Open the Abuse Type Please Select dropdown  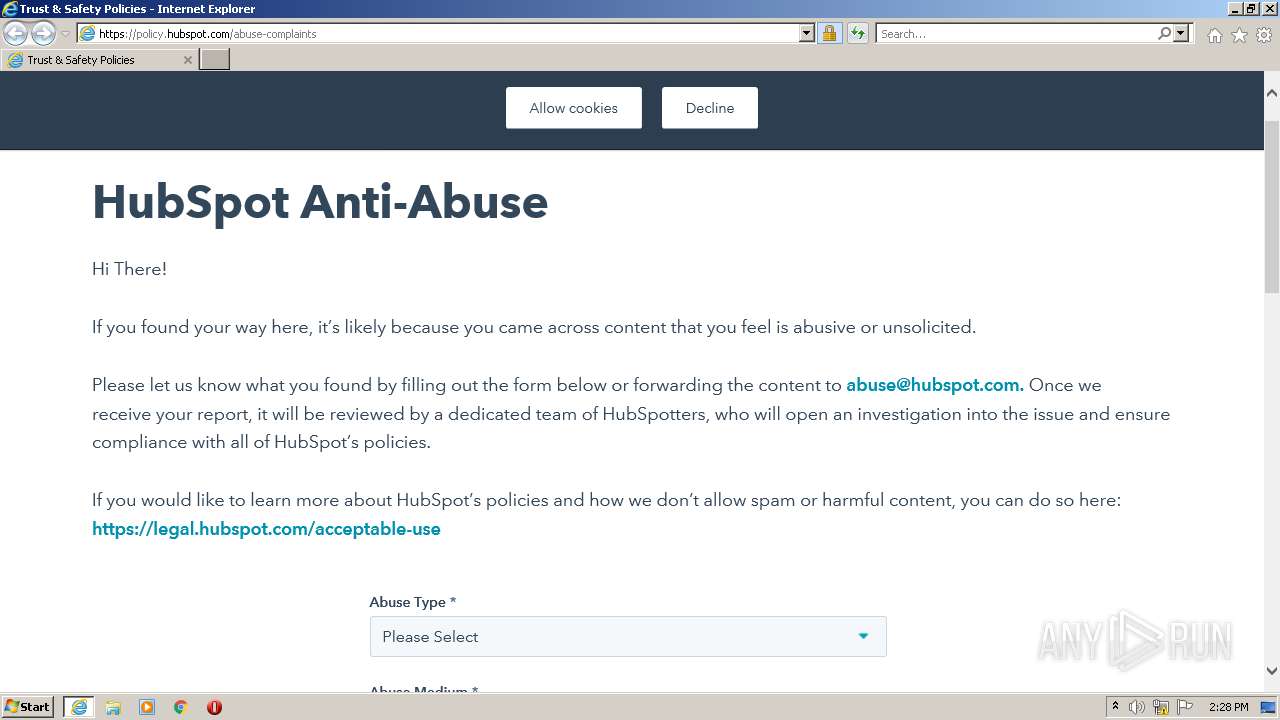[628, 637]
